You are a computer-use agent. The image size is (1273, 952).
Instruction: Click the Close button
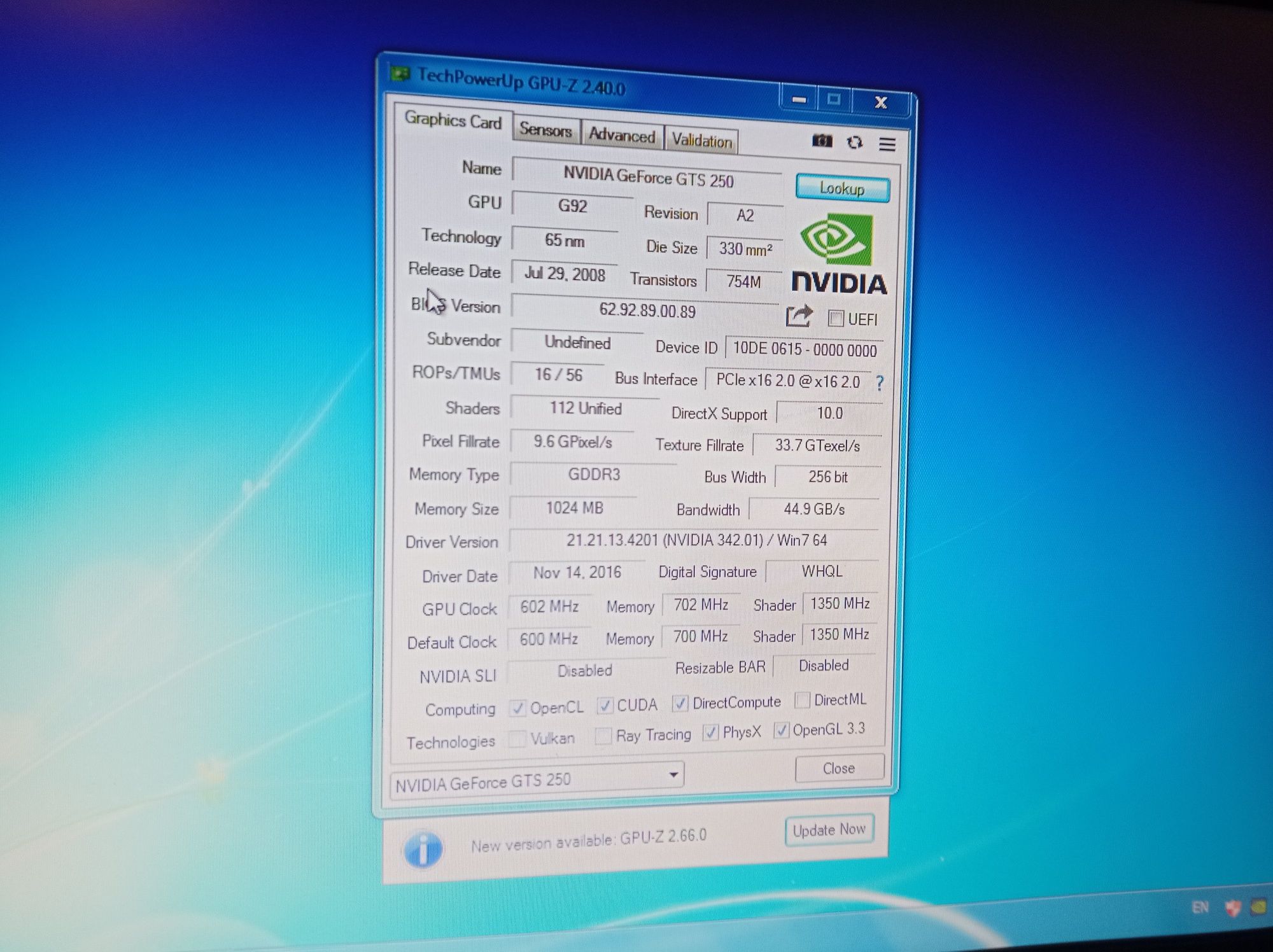pyautogui.click(x=839, y=768)
